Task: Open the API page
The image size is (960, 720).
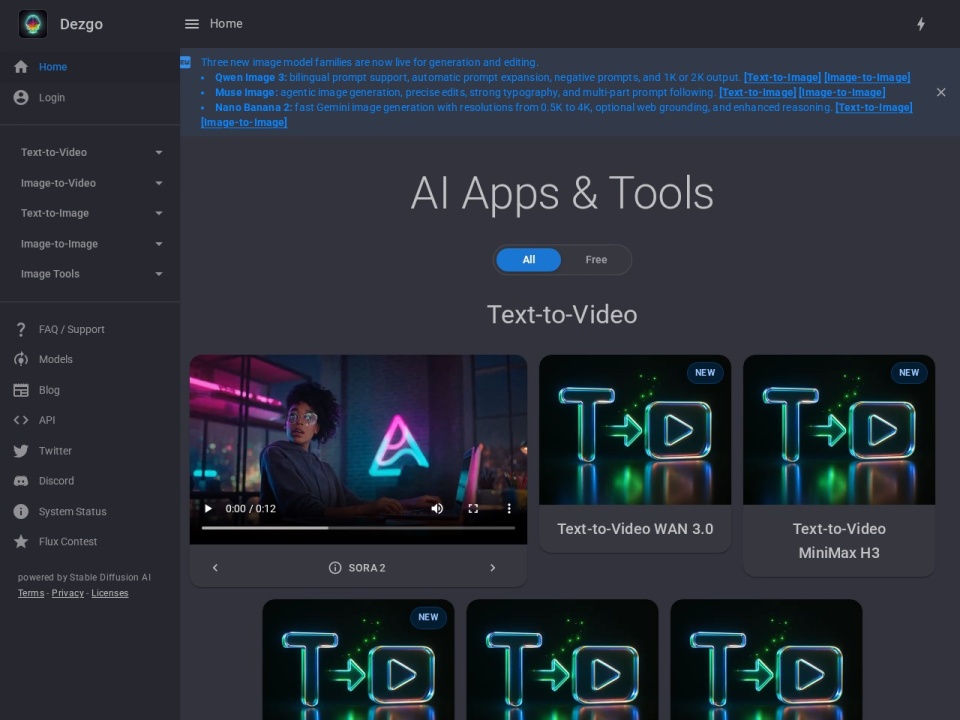Action: [47, 420]
